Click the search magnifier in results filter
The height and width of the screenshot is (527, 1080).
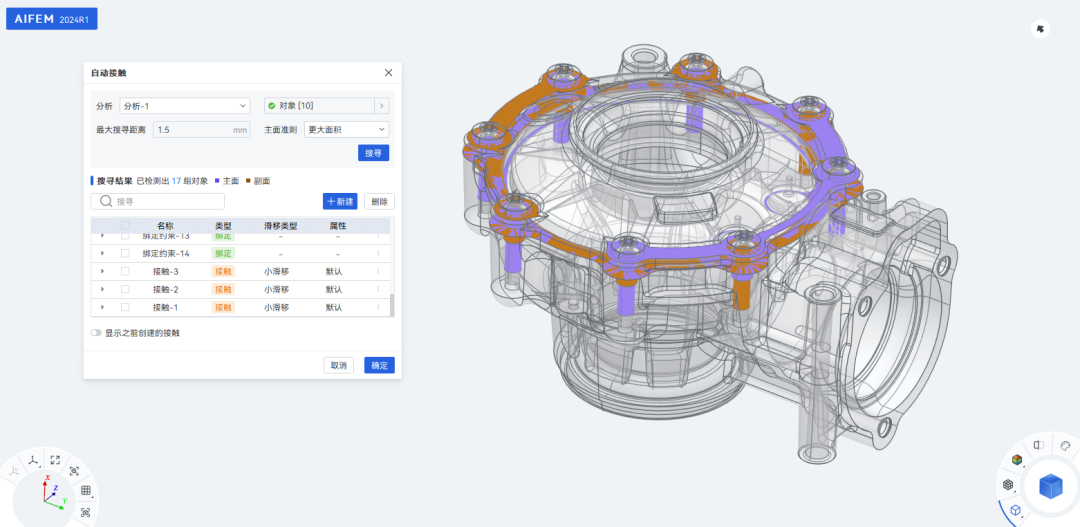coord(106,201)
